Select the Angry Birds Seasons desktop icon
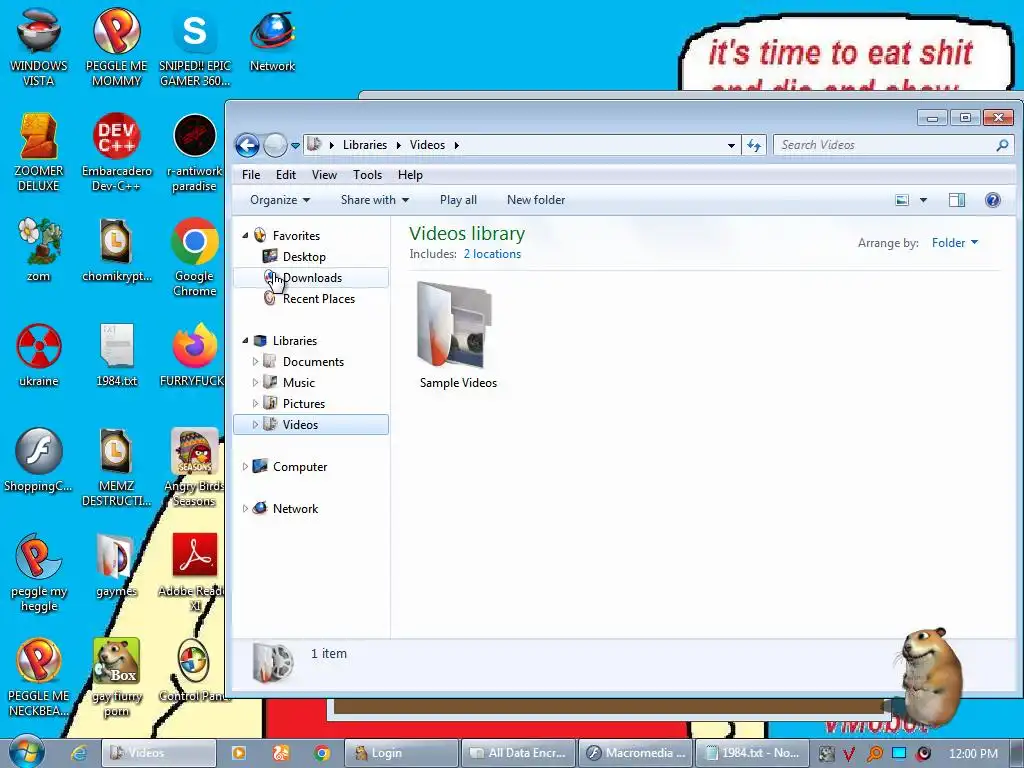The height and width of the screenshot is (768, 1024). point(195,468)
